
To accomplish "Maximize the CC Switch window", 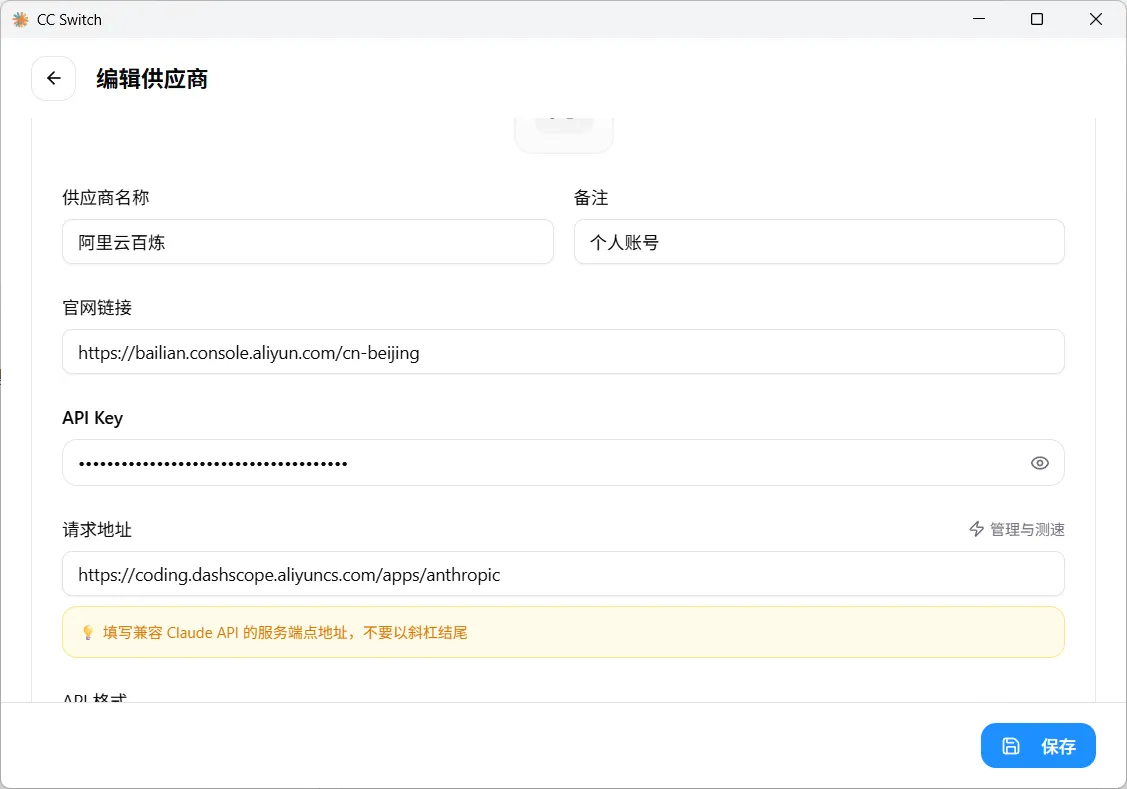I will pos(1036,19).
